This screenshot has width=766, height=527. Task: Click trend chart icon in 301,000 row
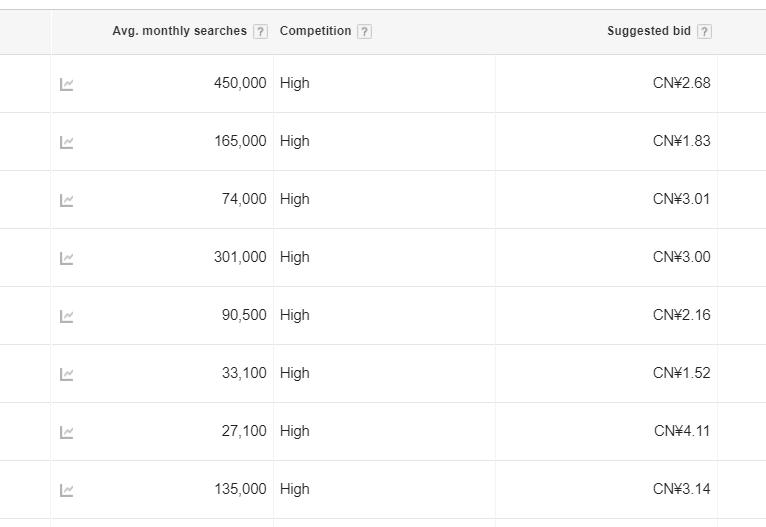[x=67, y=259]
